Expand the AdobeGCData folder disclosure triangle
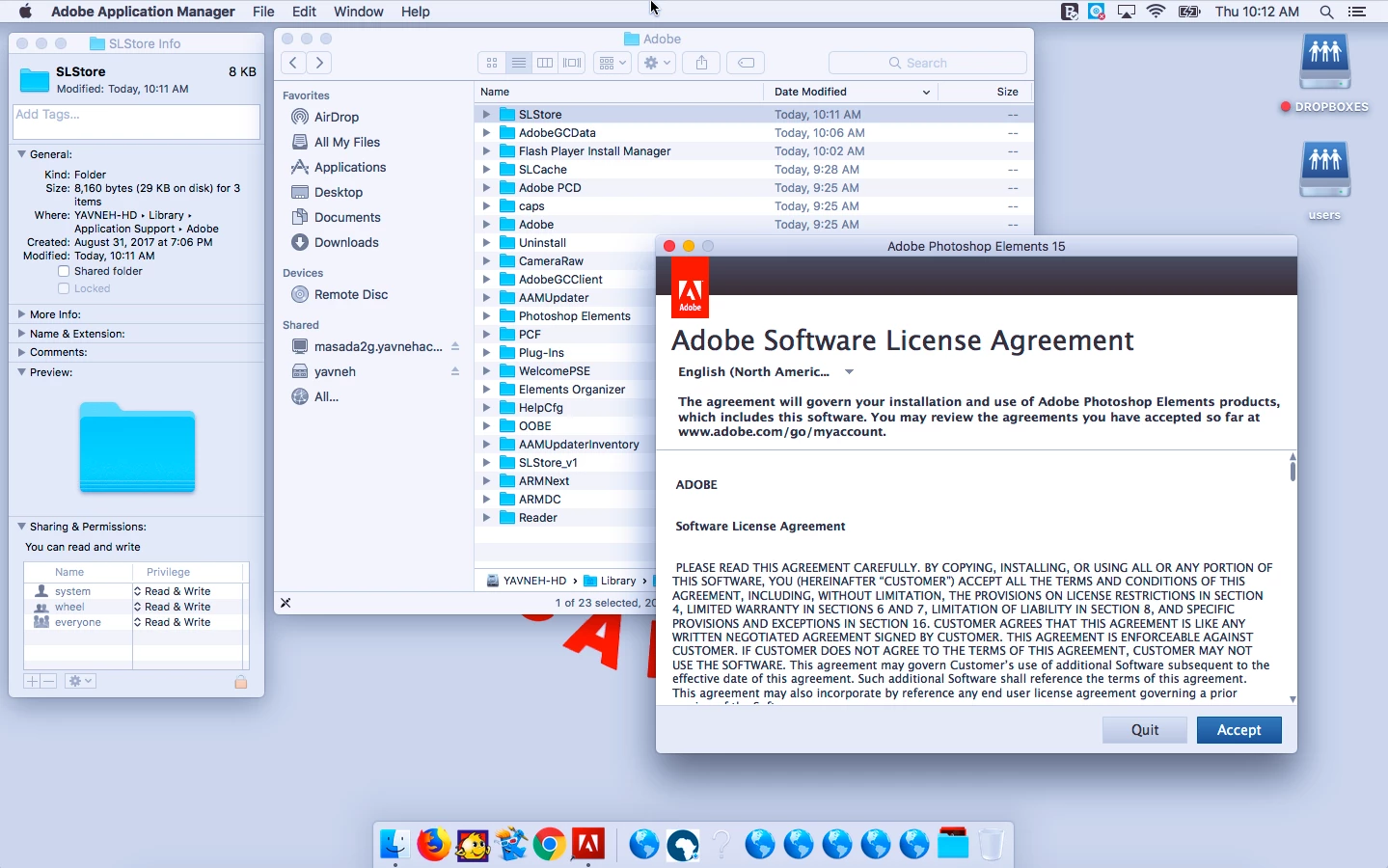 tap(487, 132)
